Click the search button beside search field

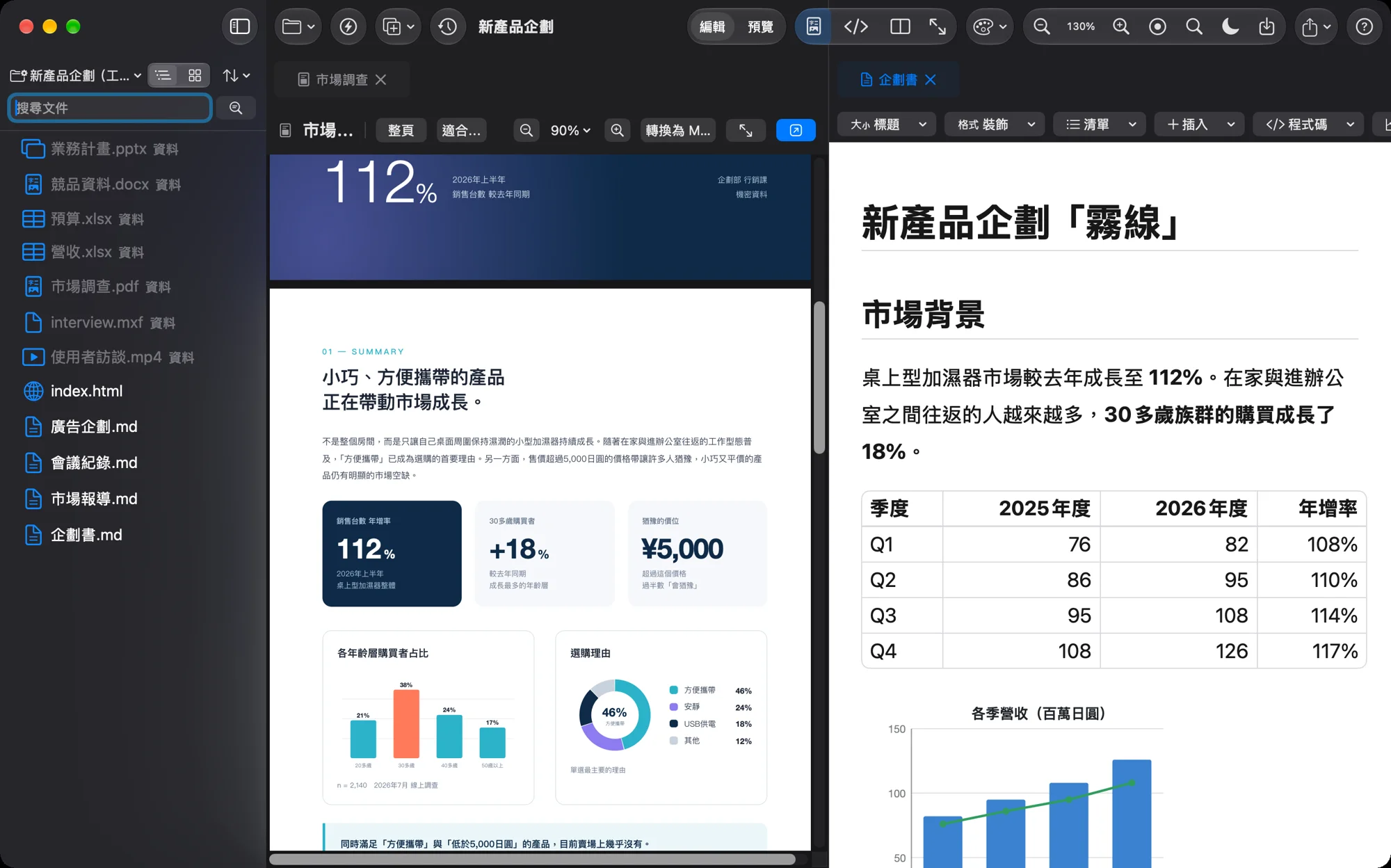[236, 108]
